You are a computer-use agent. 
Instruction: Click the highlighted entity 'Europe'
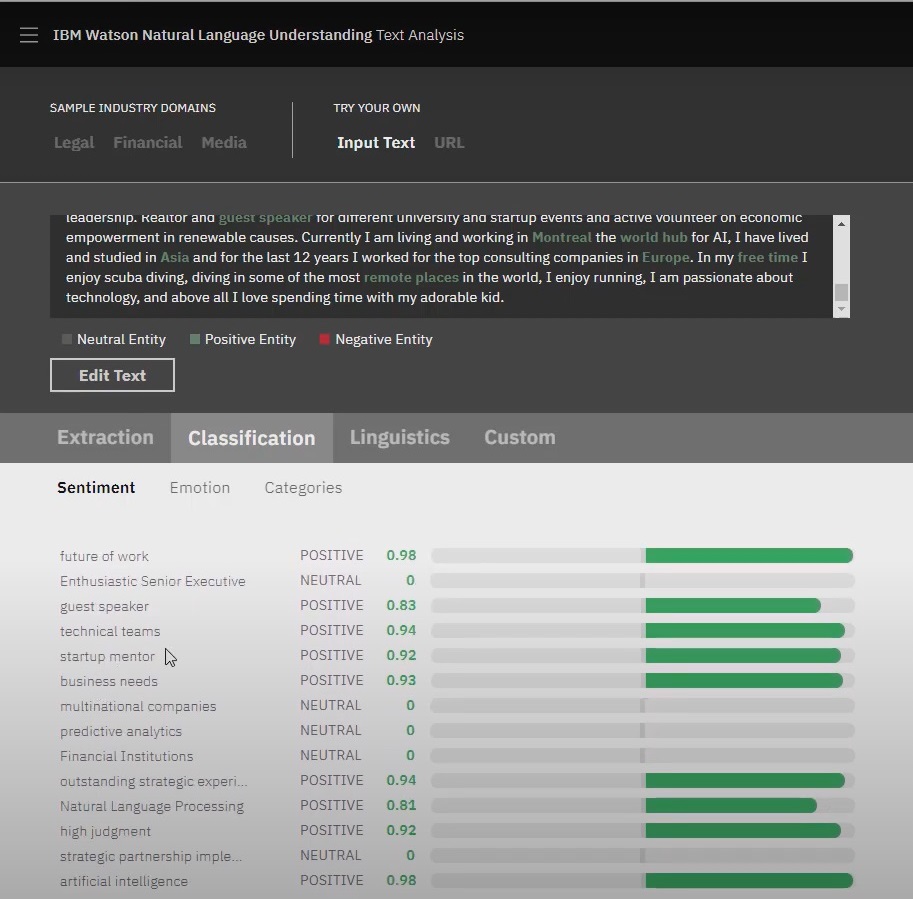(666, 257)
